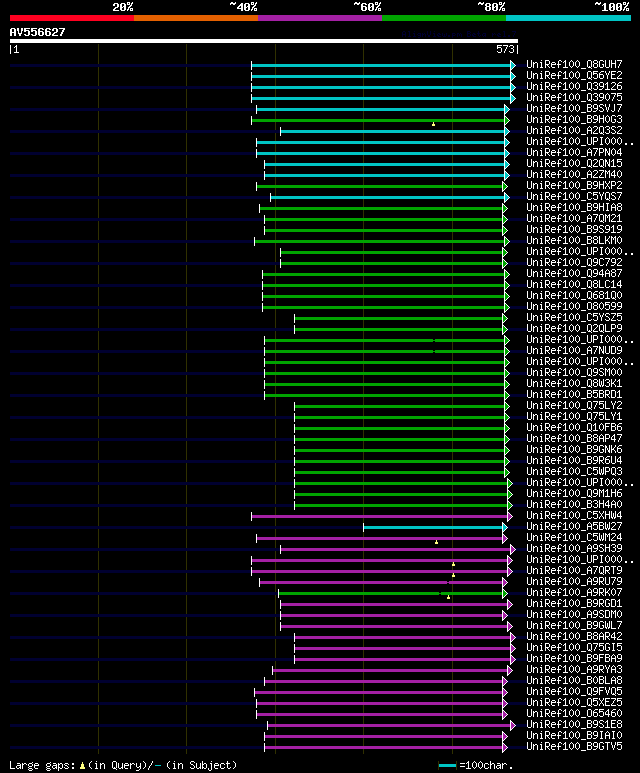Open hit UniRef100_Q56YE2
Image resolution: width=640 pixels, height=773 pixels.
click(574, 75)
